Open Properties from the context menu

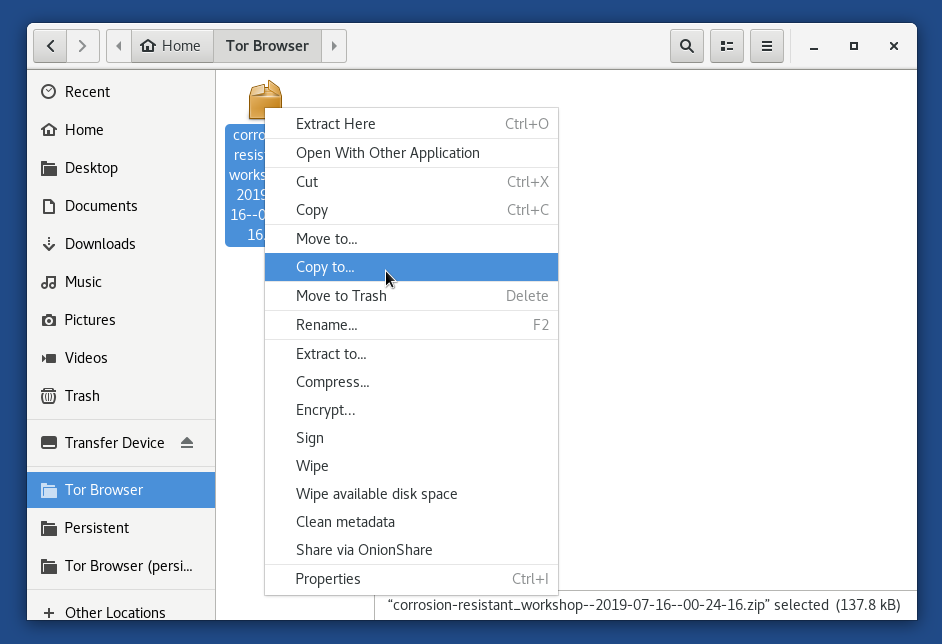(x=412, y=579)
